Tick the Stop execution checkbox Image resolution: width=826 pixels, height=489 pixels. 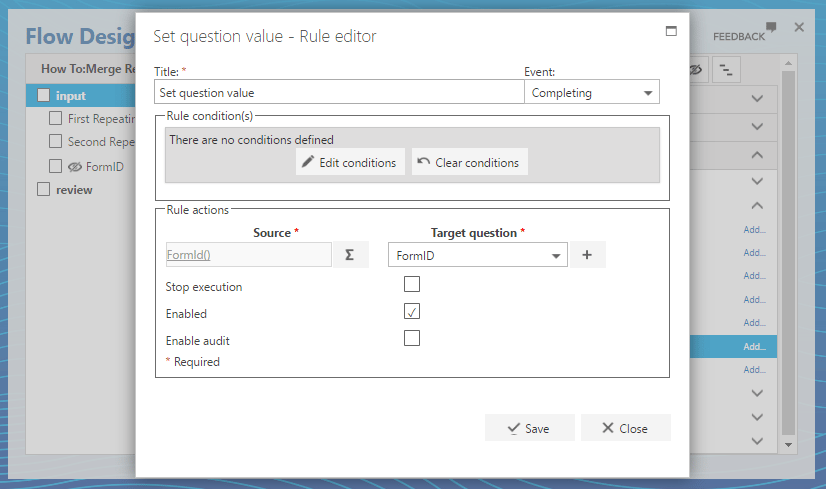412,284
